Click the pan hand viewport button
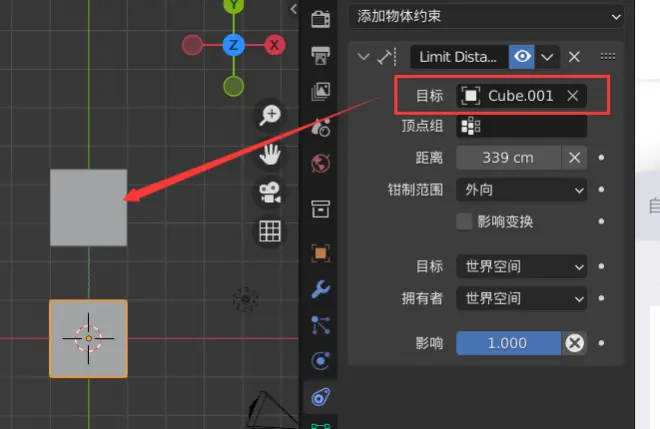 (269, 154)
